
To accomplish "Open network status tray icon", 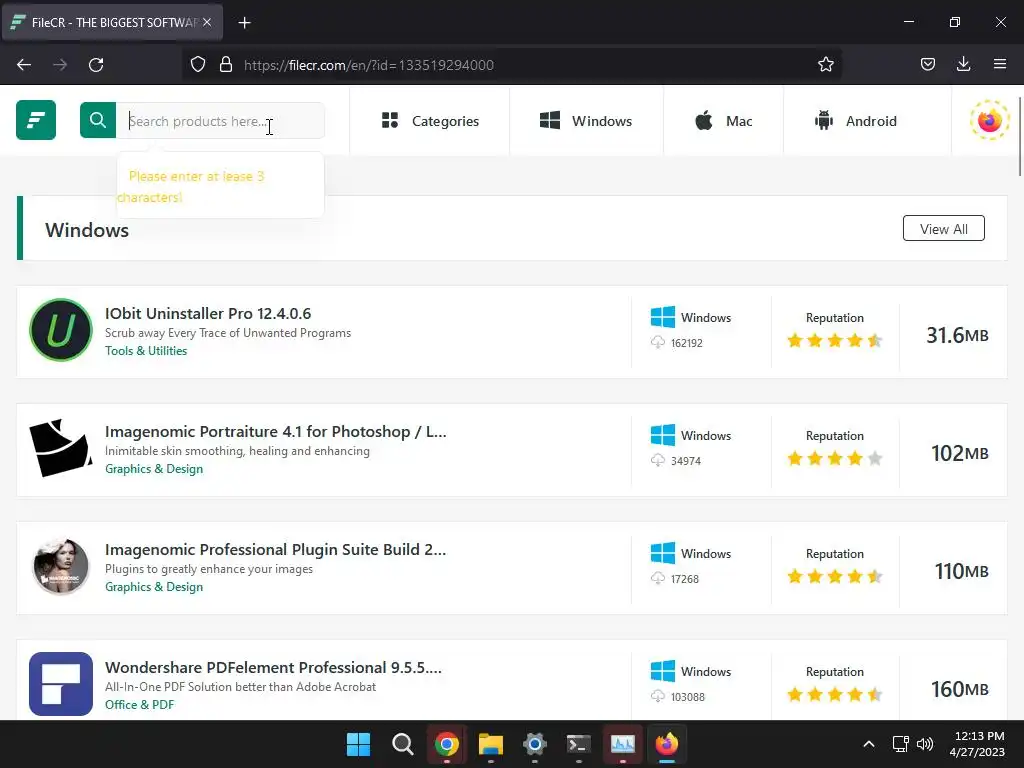I will (901, 744).
